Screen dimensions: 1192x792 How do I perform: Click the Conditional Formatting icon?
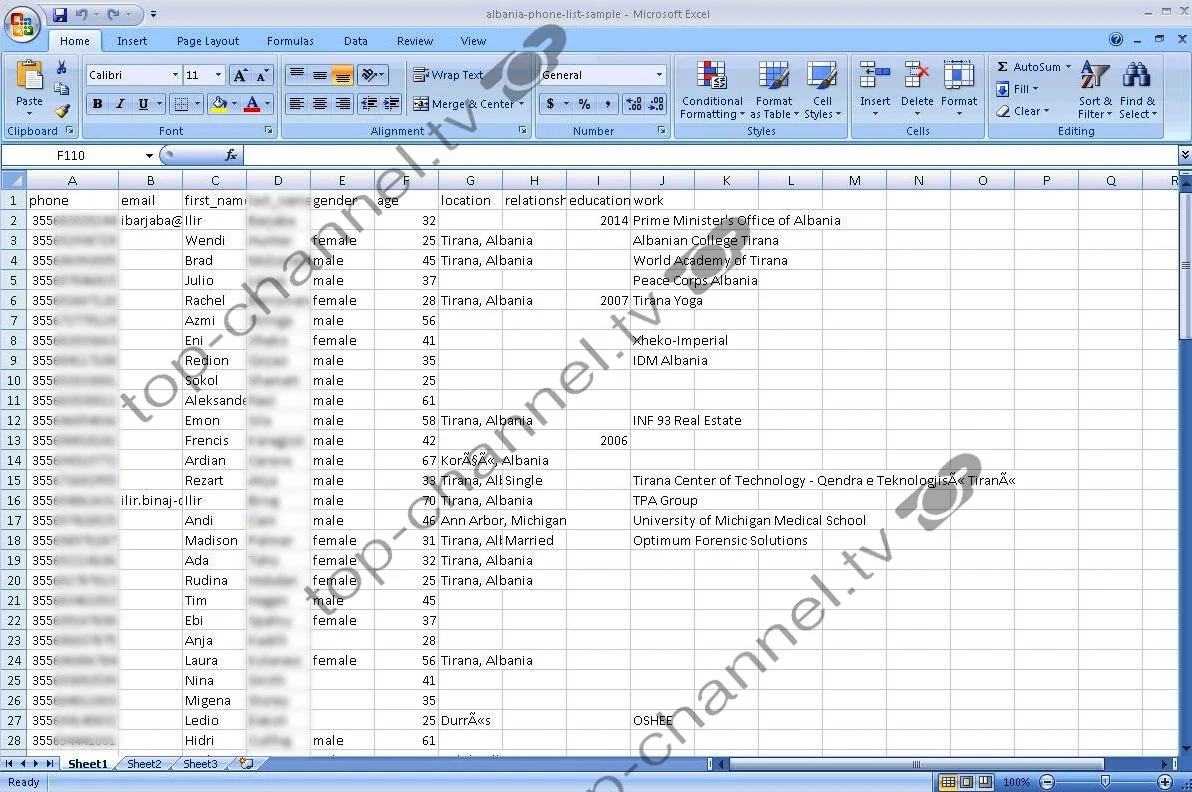point(711,76)
